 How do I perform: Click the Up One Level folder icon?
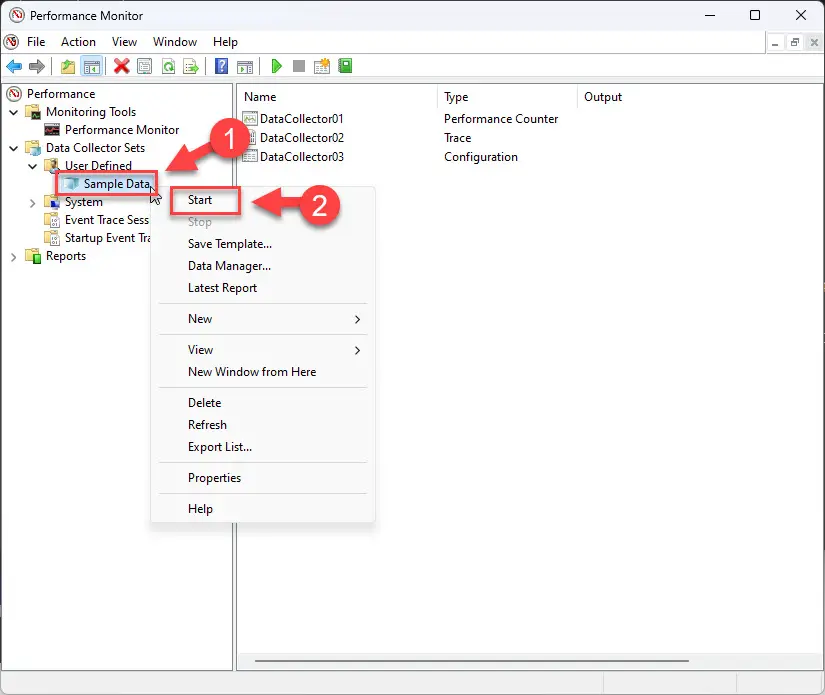click(x=68, y=66)
